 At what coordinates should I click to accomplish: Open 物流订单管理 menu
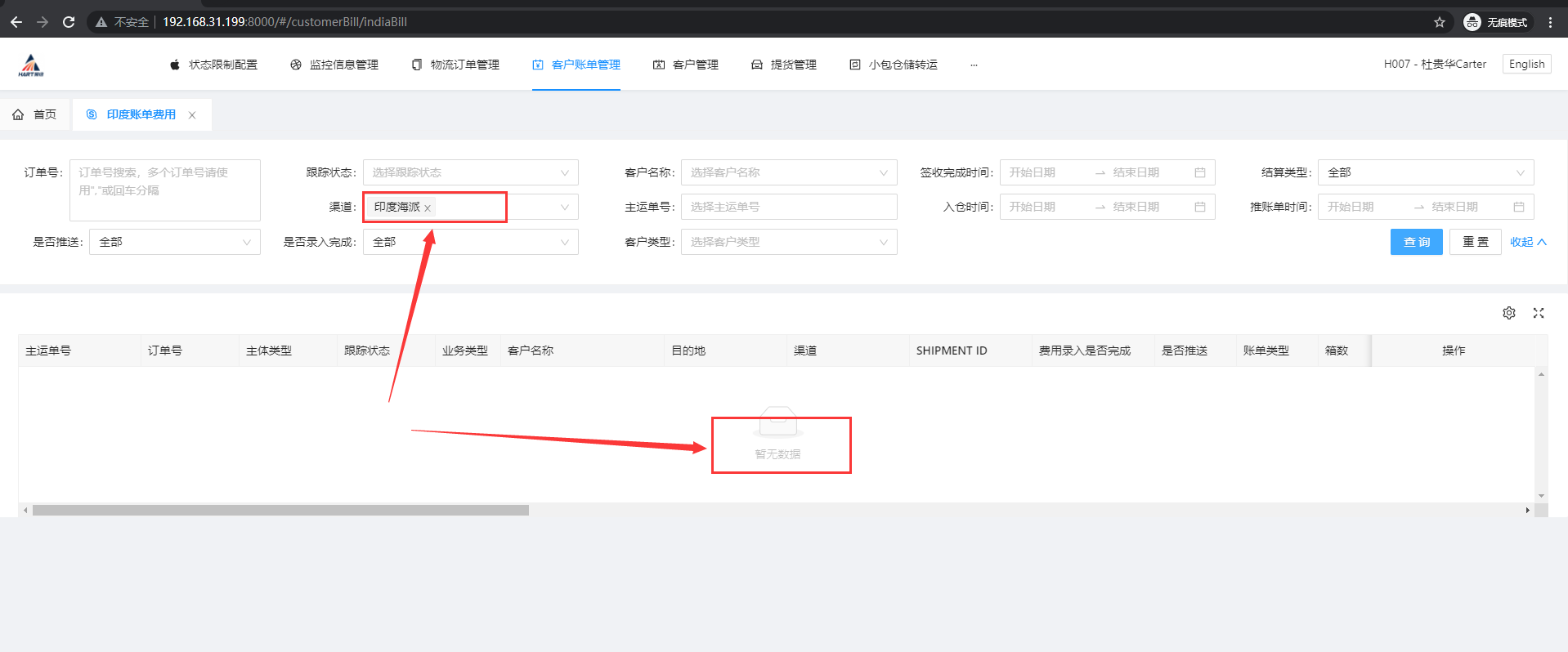pyautogui.click(x=455, y=65)
